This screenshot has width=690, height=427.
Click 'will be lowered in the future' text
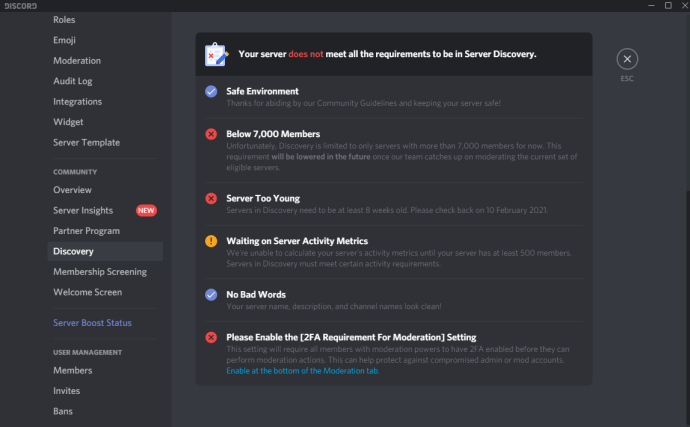[x=321, y=157]
